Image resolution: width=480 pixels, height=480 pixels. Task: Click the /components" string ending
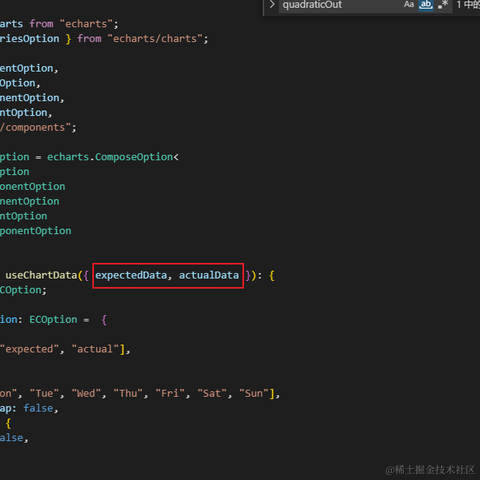36,127
